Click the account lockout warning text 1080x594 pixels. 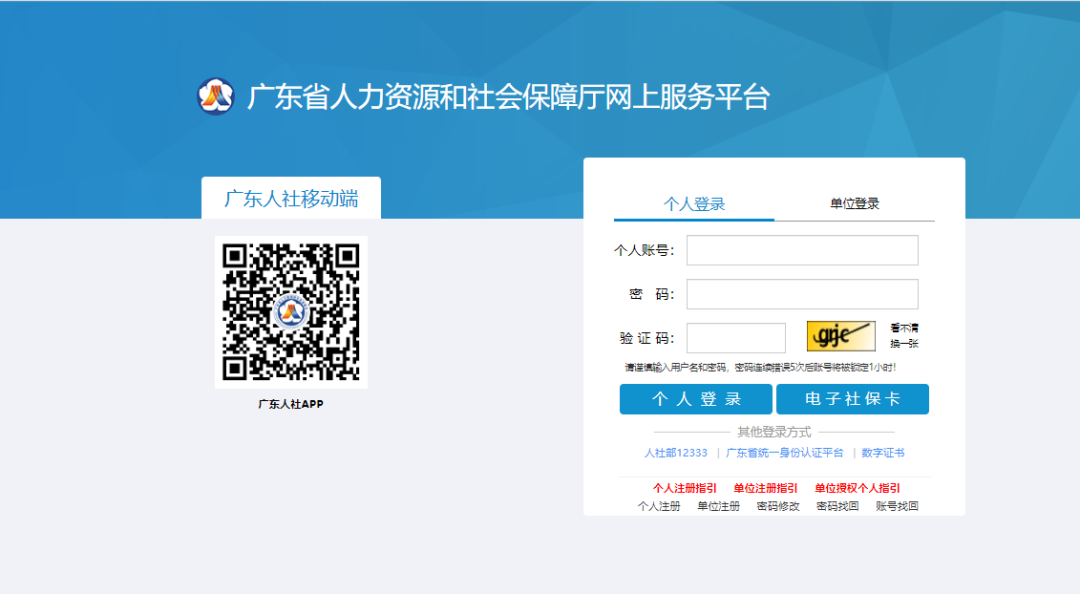(x=760, y=367)
